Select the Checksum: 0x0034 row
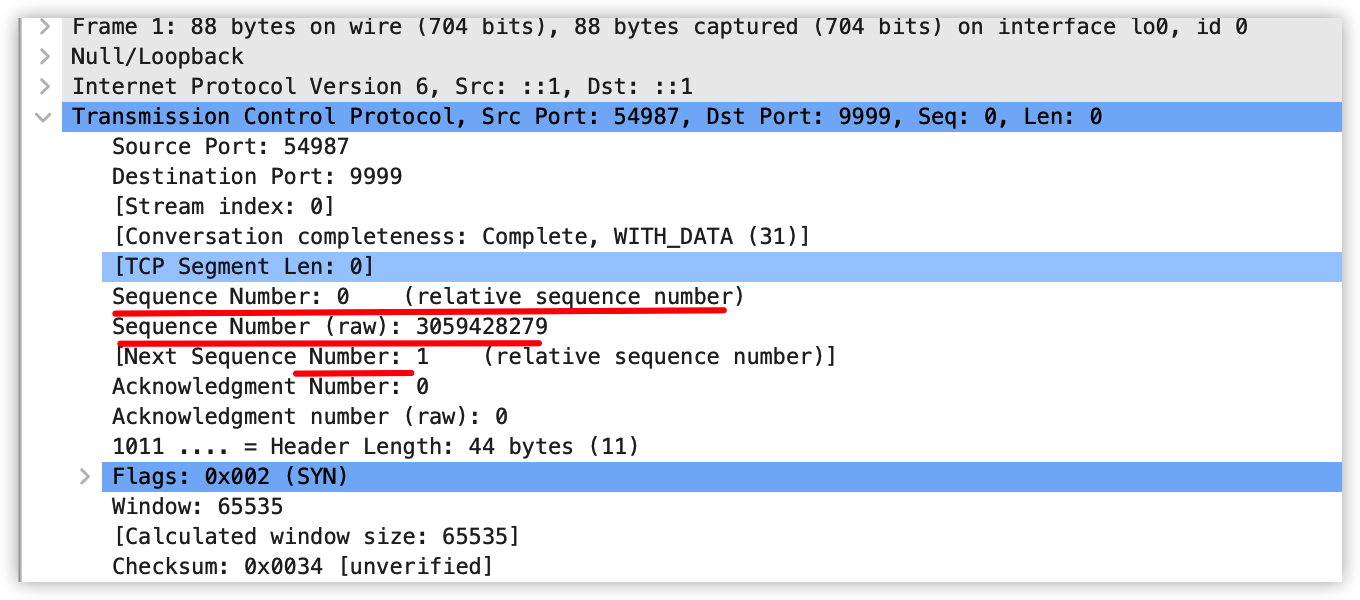The image size is (1360, 600). pyautogui.click(x=302, y=567)
